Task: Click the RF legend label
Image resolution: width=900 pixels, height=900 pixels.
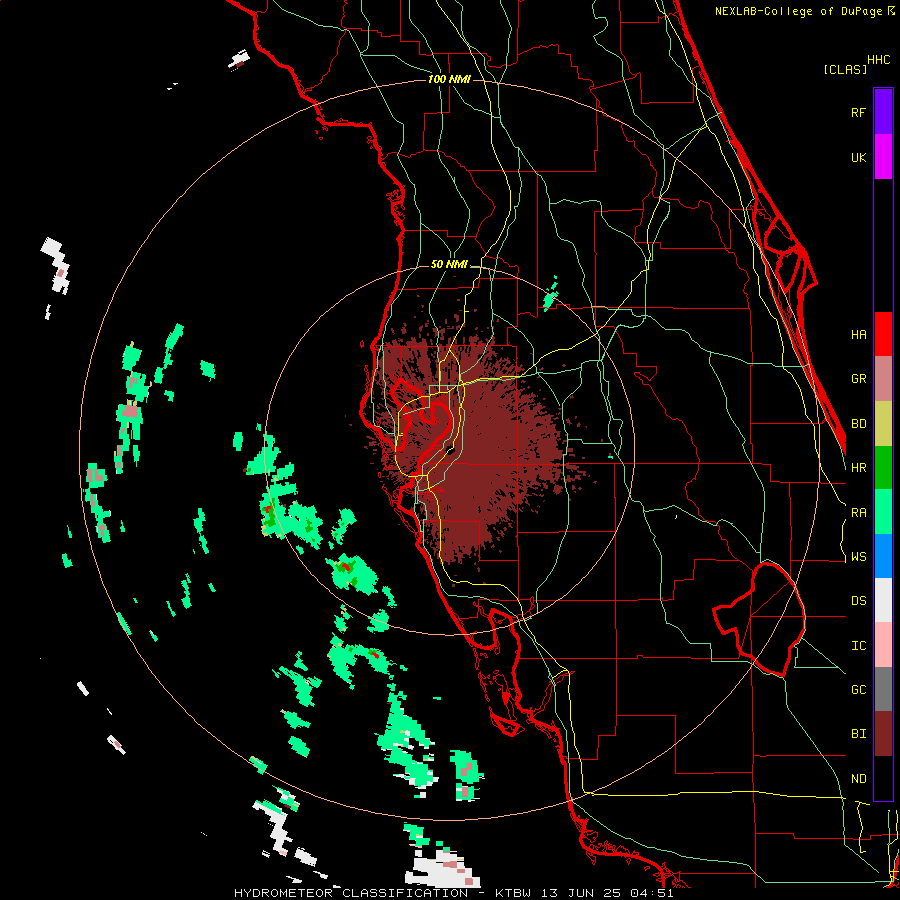Action: click(x=858, y=112)
